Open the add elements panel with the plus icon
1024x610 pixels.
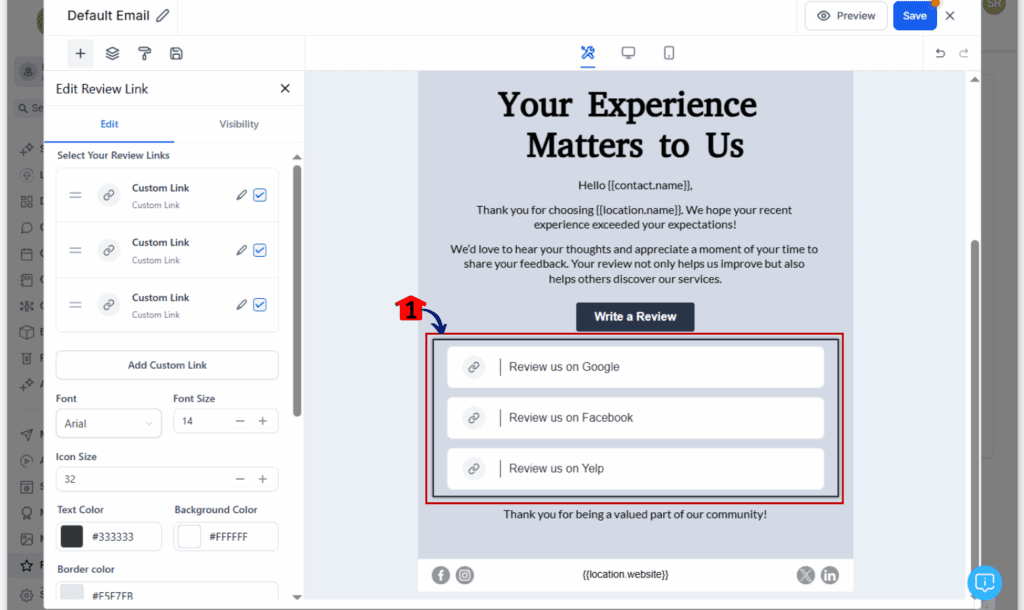[x=80, y=53]
